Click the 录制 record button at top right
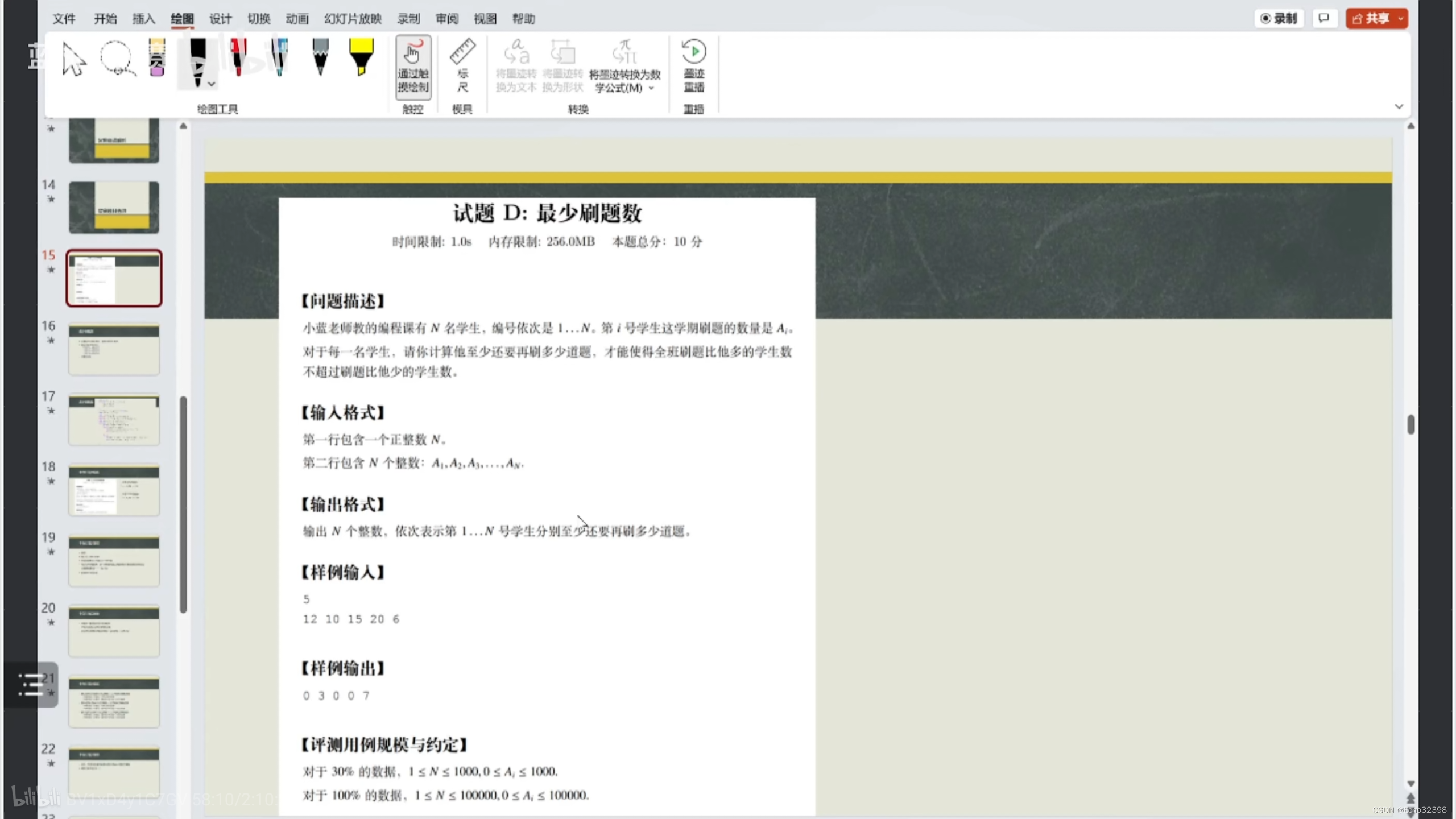 pos(1279,18)
